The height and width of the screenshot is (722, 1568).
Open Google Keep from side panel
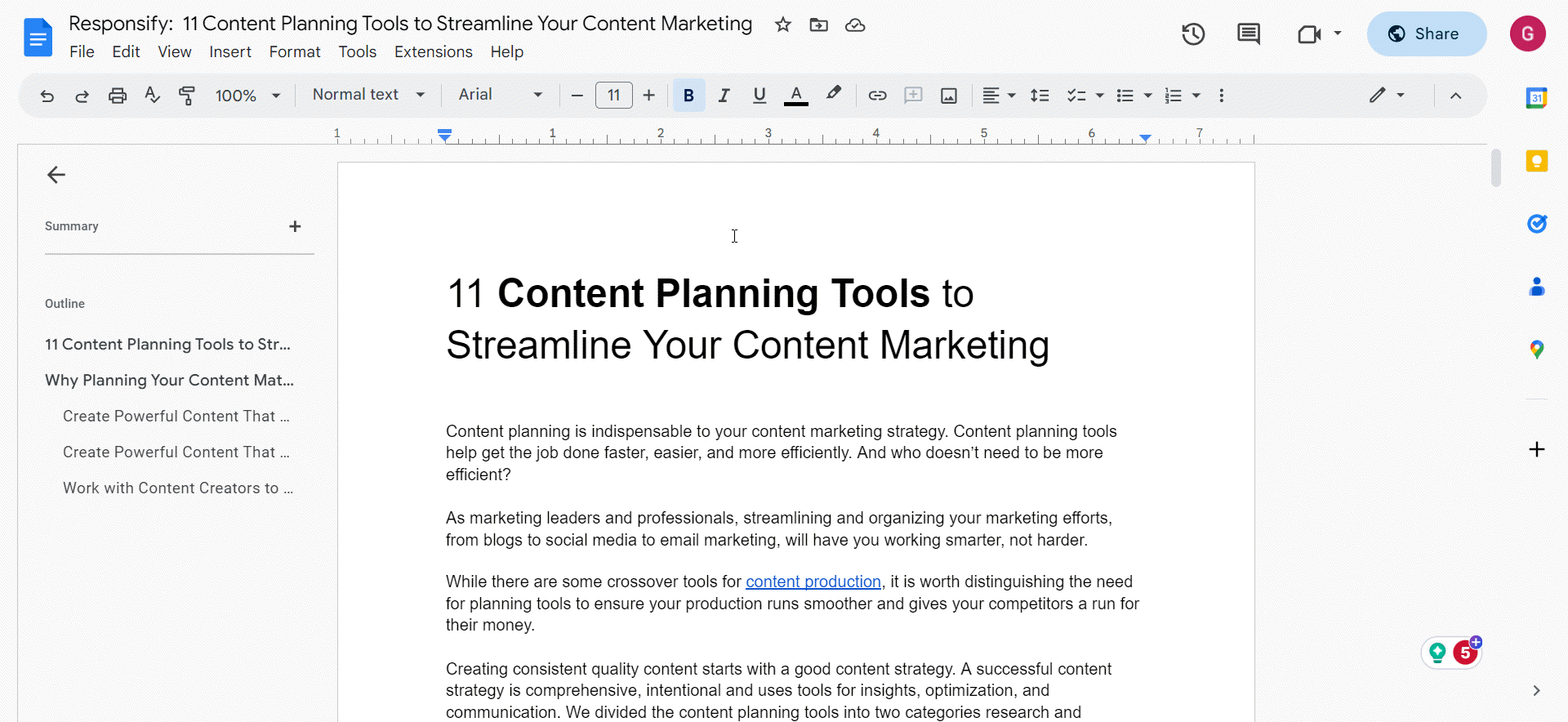tap(1537, 161)
